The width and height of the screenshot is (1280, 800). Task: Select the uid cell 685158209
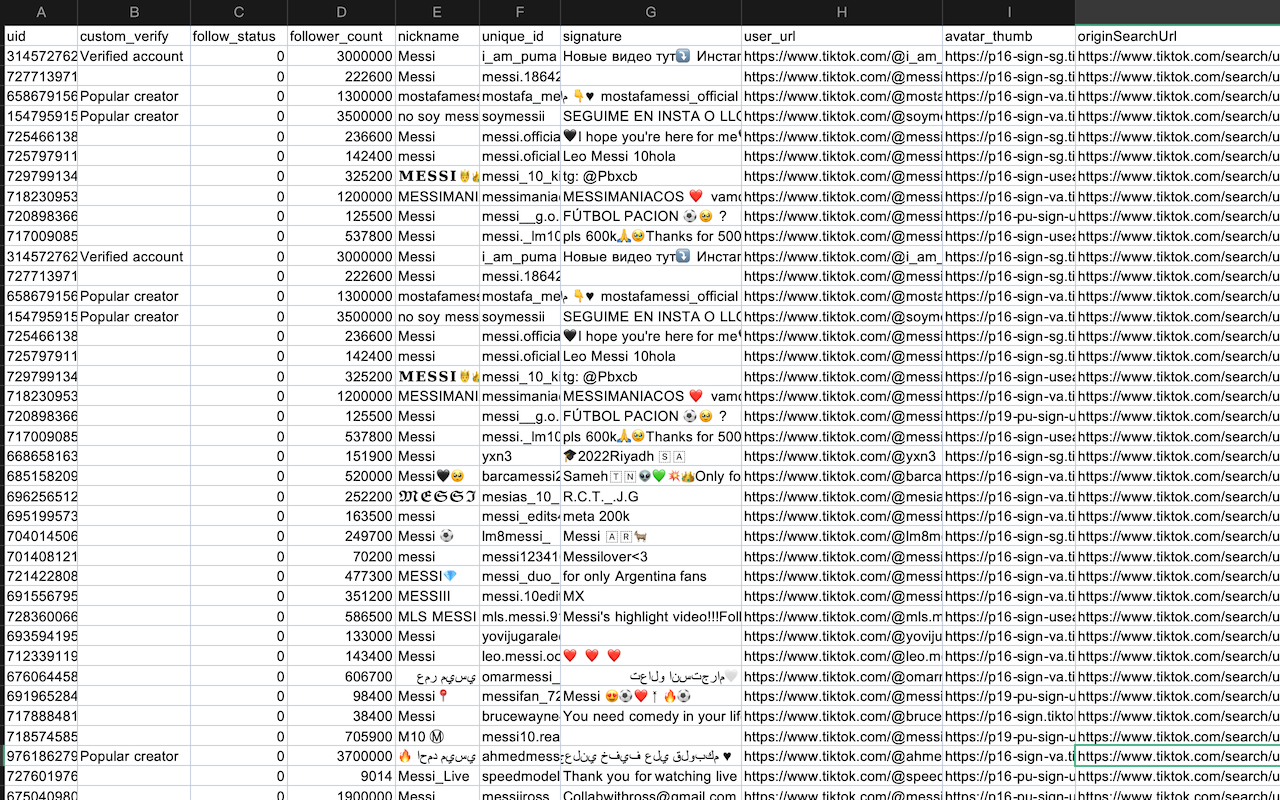point(41,476)
